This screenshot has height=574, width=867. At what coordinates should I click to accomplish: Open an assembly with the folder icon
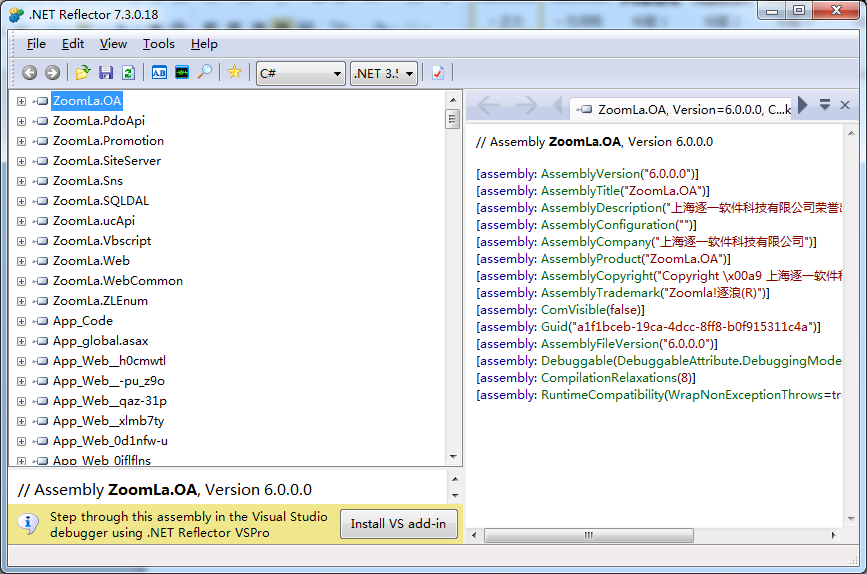83,73
